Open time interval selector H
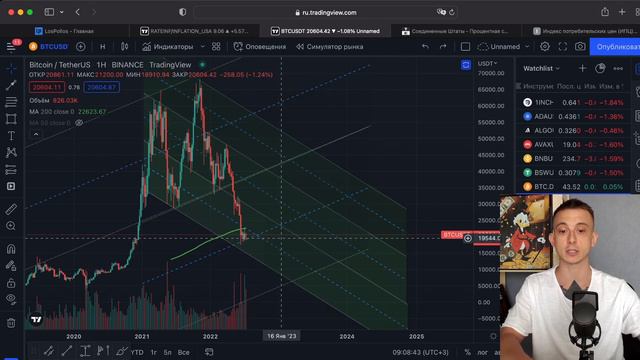 102,47
